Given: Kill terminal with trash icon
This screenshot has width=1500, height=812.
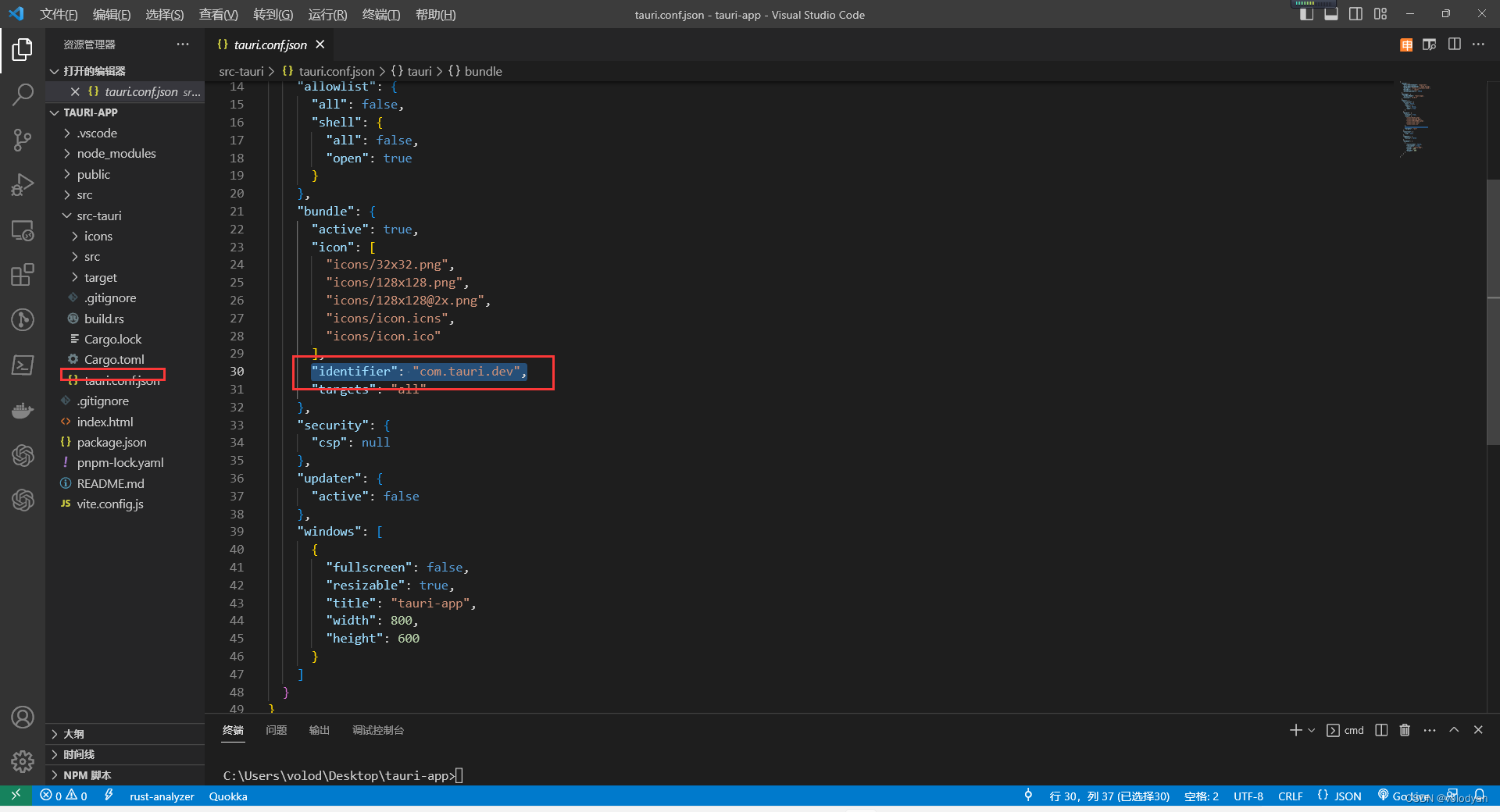Looking at the screenshot, I should click(1405, 730).
